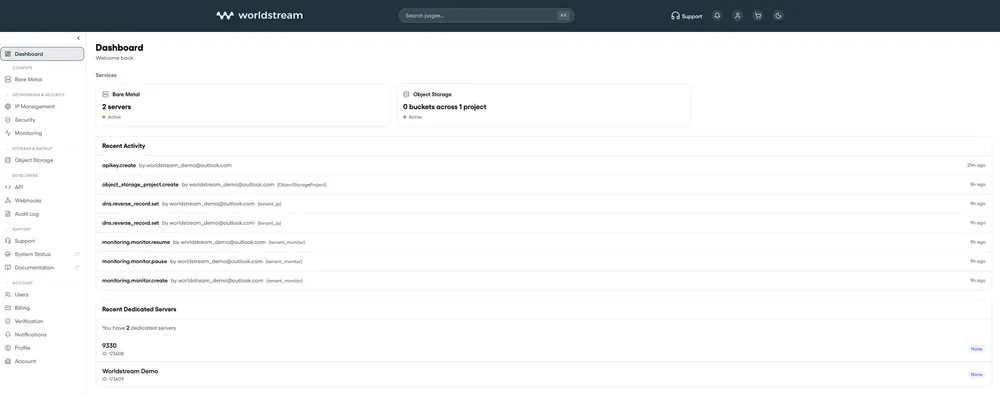Select the monitoring.monitor.pause activity entry

[543, 261]
